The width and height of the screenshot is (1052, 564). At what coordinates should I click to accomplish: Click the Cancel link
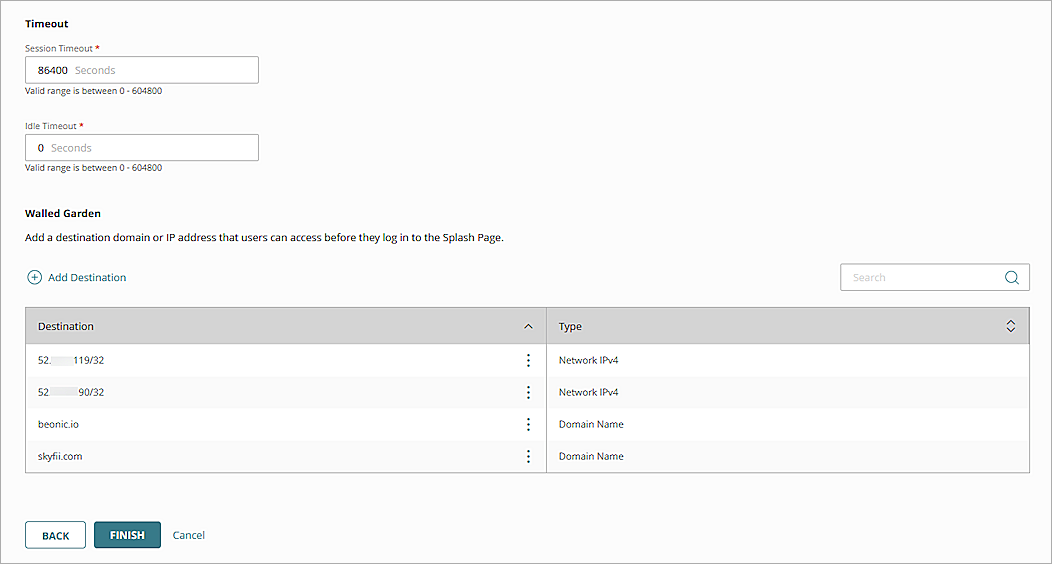point(189,535)
